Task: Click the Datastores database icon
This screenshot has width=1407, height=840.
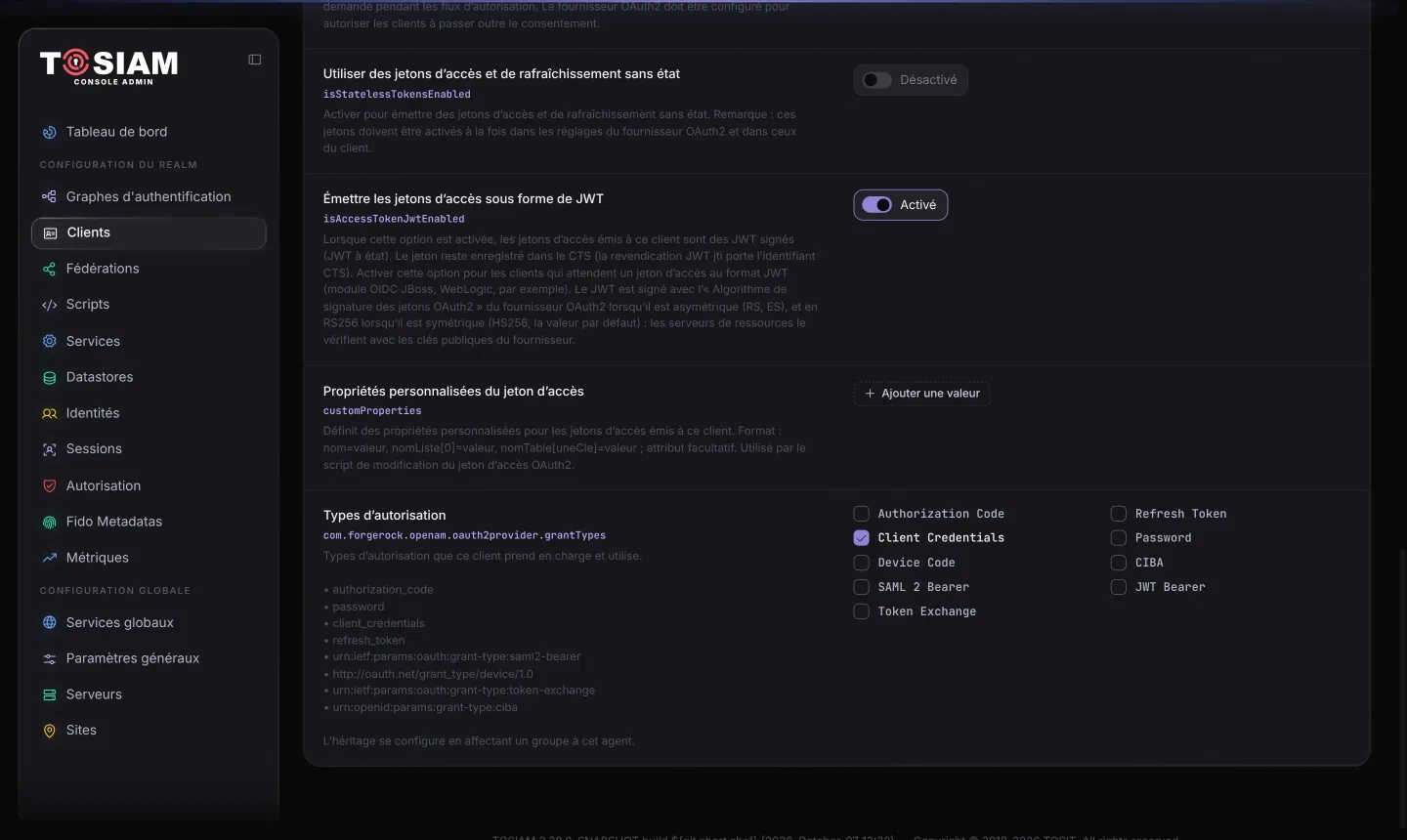Action: (x=50, y=377)
